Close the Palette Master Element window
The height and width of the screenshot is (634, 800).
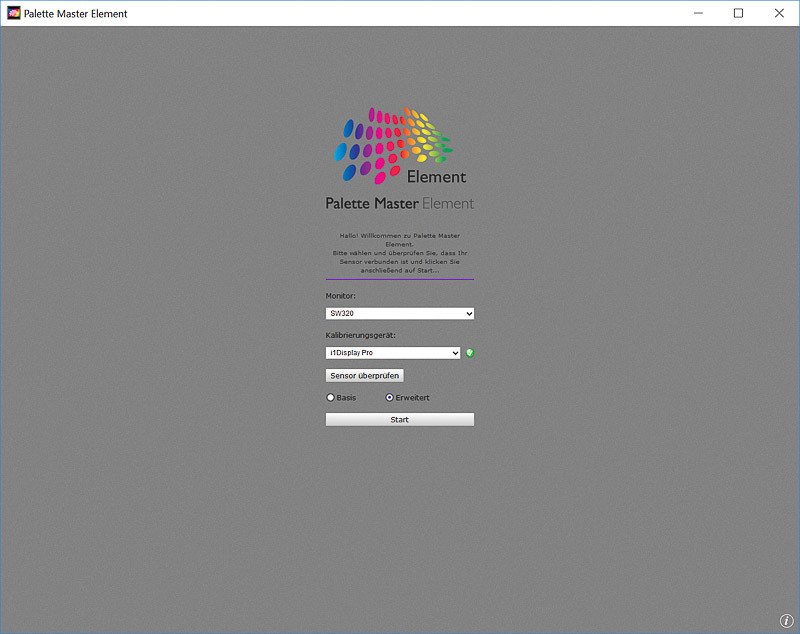[x=779, y=13]
